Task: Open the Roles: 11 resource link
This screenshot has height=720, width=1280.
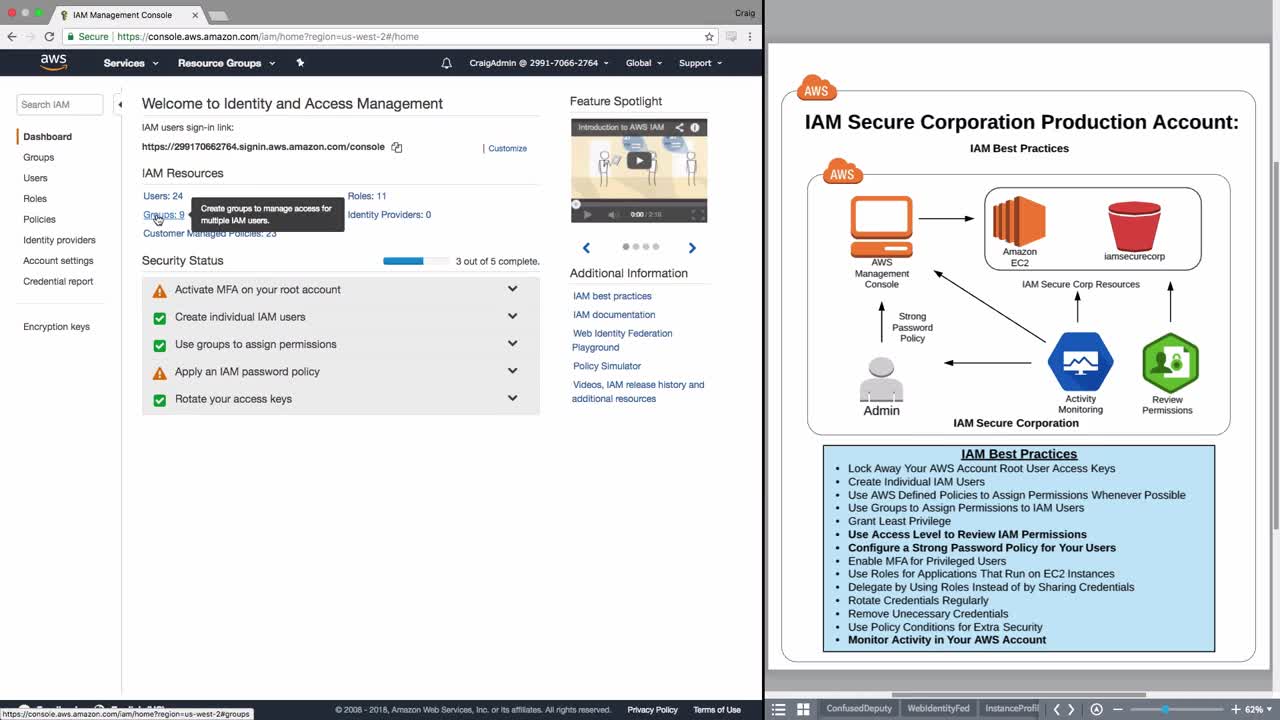Action: click(367, 196)
